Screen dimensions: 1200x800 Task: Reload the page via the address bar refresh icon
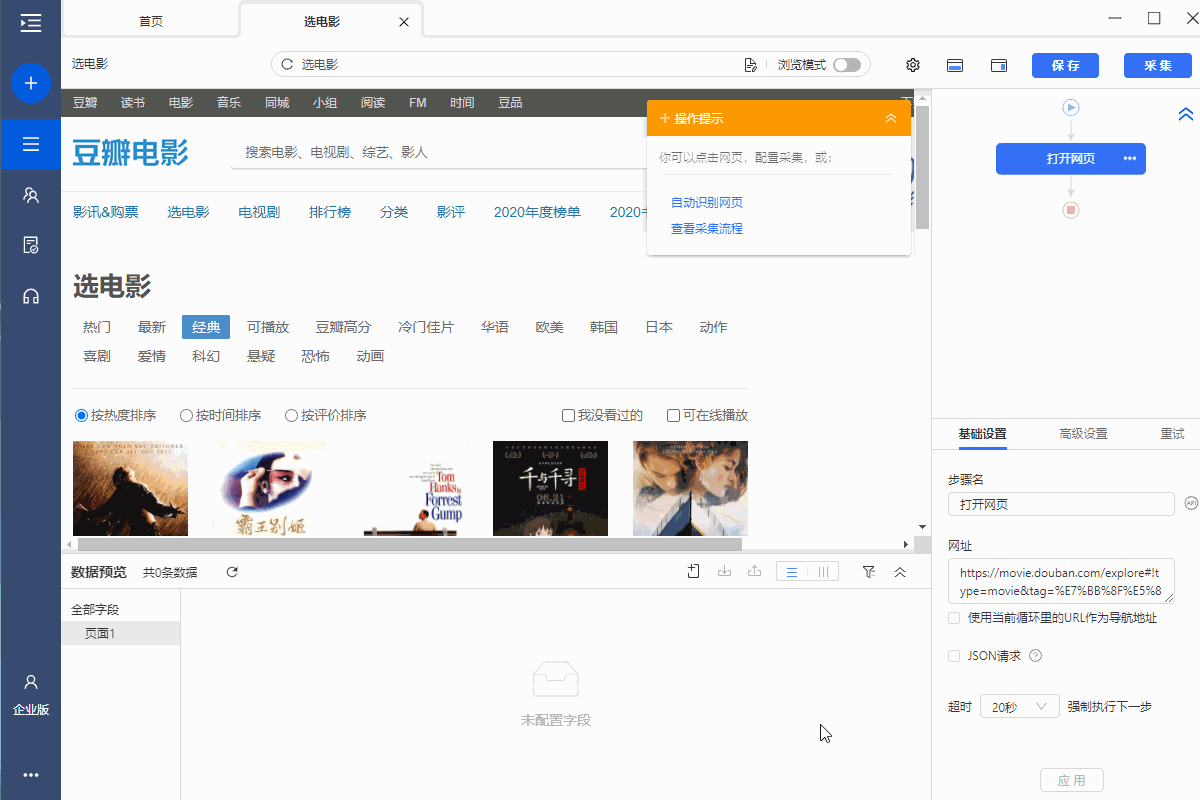click(287, 65)
